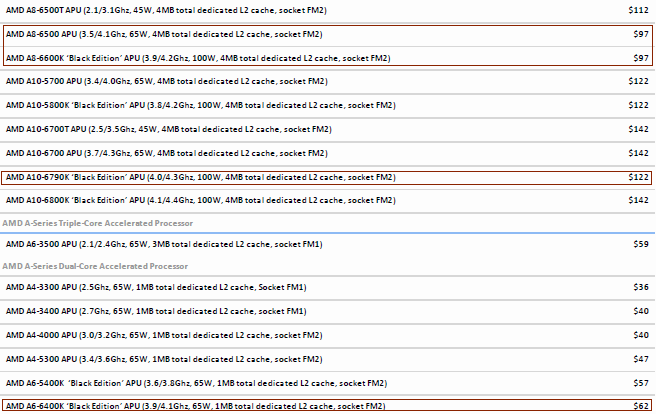Click the AMD A-Series Triple-Core heading
The height and width of the screenshot is (414, 656).
[x=97, y=223]
